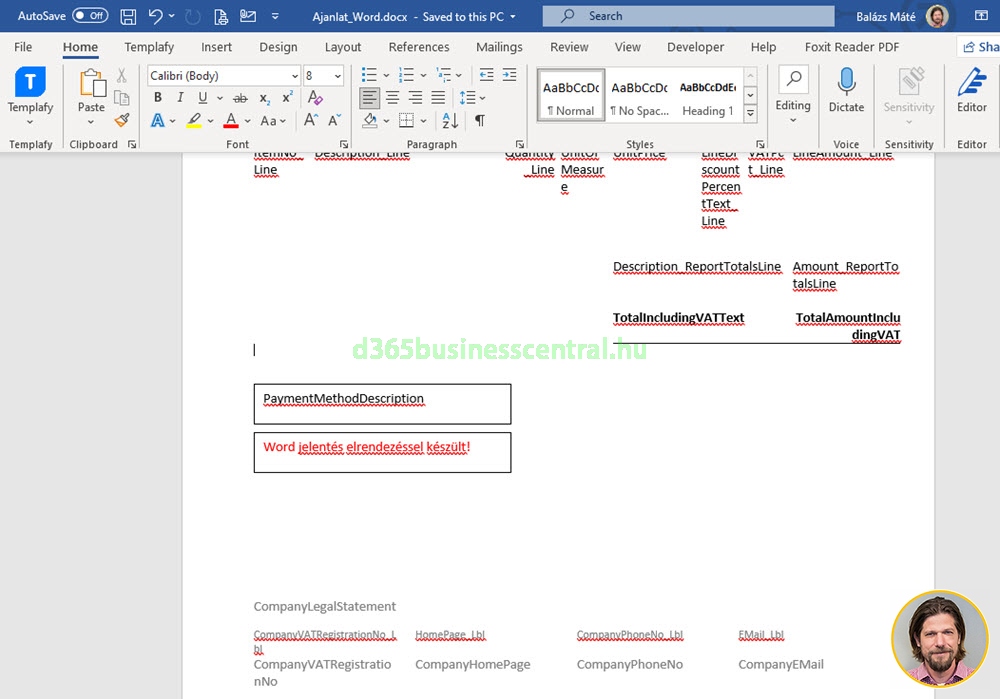Select the Heading 1 style

pyautogui.click(x=707, y=97)
